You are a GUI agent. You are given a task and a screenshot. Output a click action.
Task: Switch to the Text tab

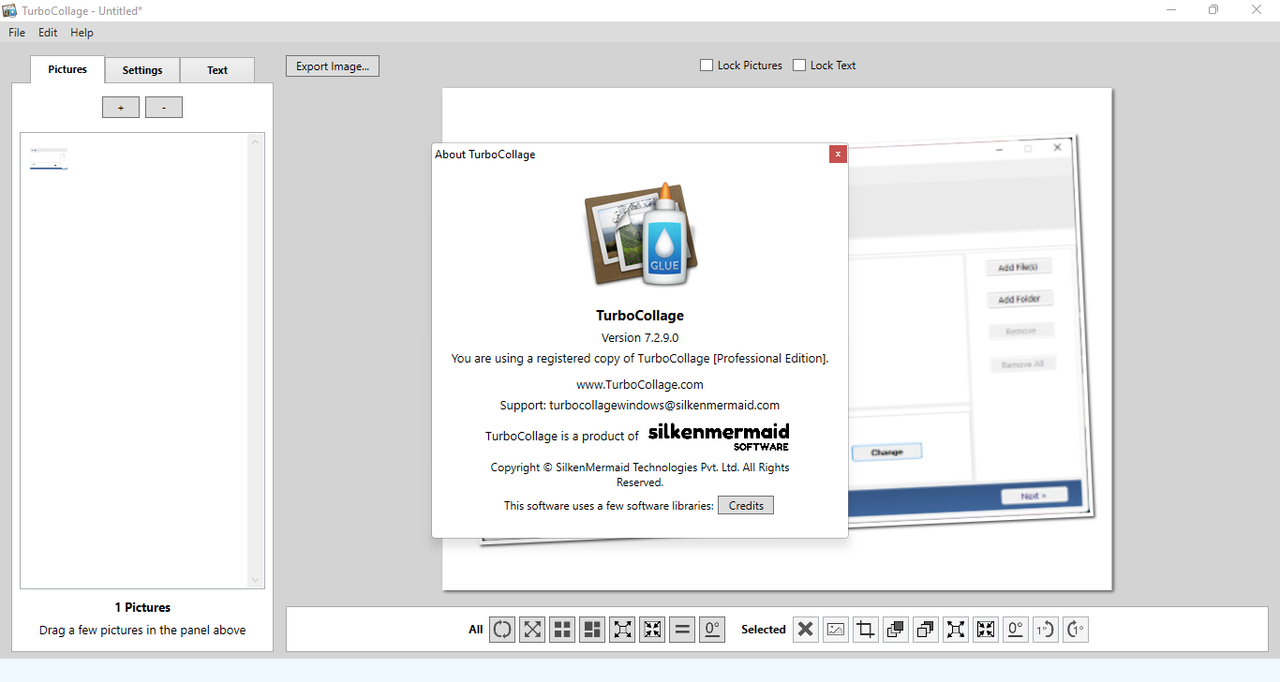click(x=217, y=70)
